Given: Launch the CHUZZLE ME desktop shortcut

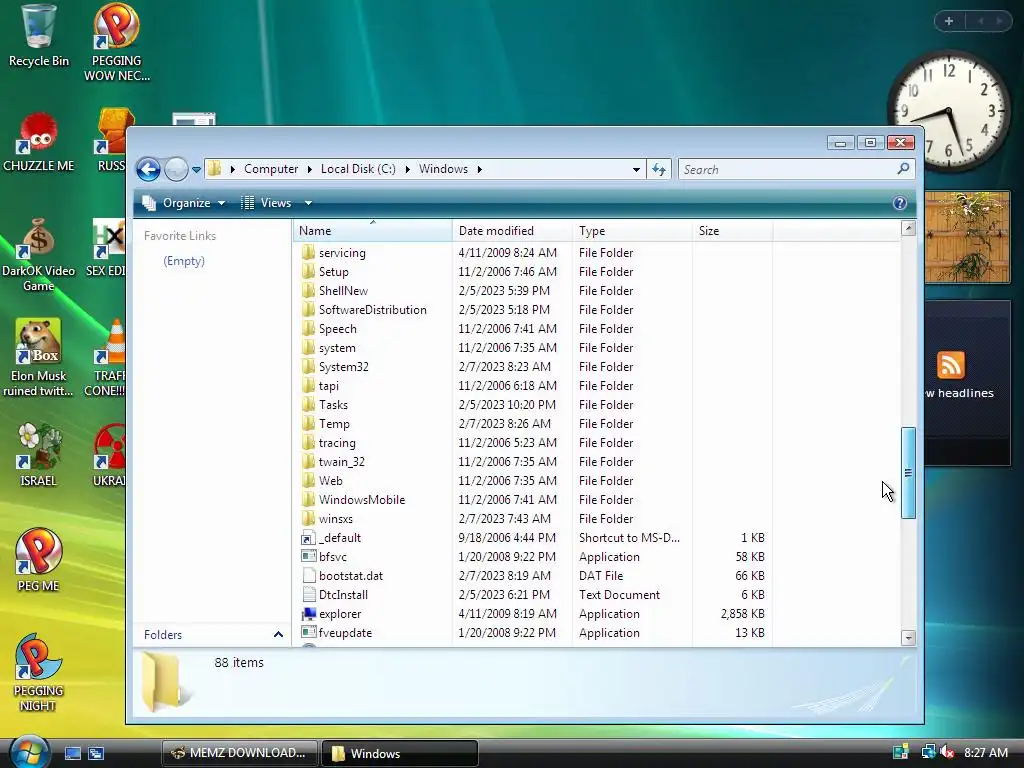Looking at the screenshot, I should coord(39,142).
